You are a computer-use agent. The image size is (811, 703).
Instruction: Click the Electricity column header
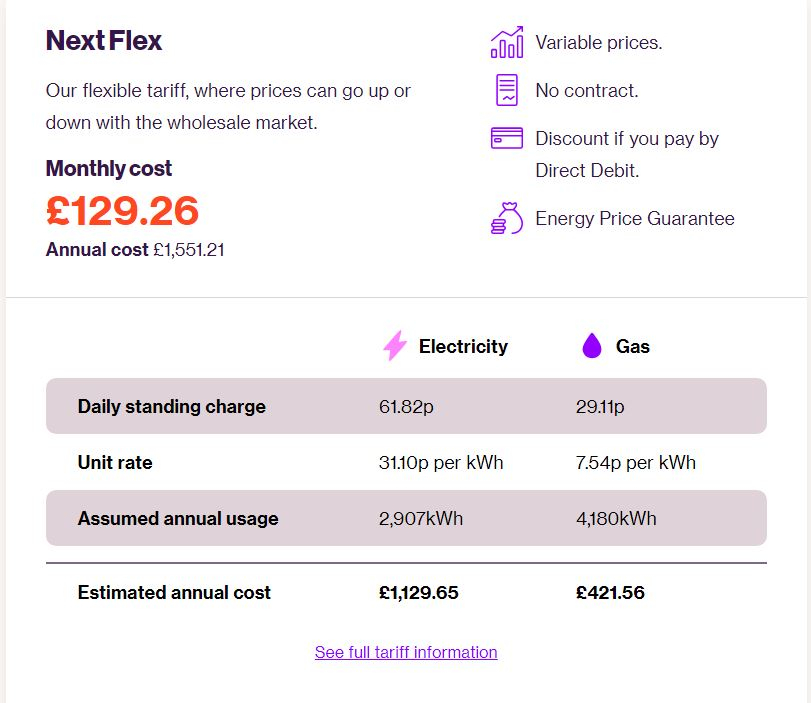click(463, 346)
